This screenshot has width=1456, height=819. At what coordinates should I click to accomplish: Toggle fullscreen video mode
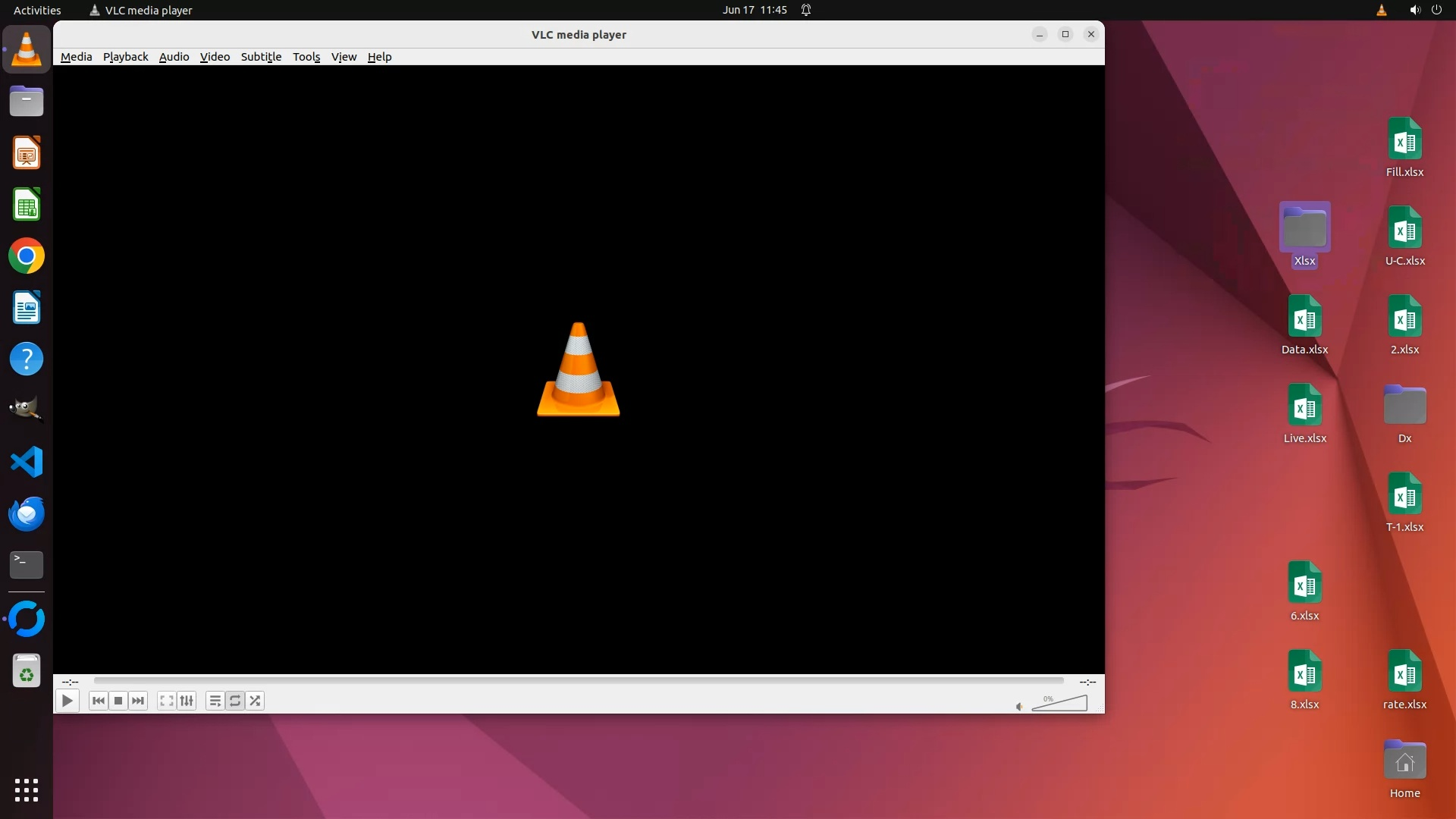coord(167,701)
